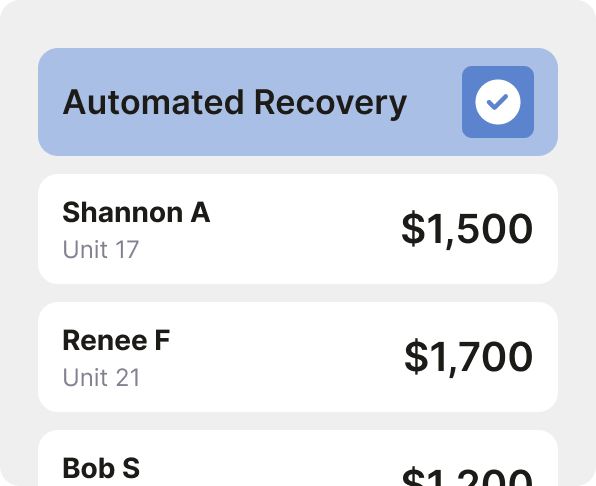Image resolution: width=596 pixels, height=486 pixels.
Task: Click the $1,200 amount for Bob S
Action: click(467, 477)
